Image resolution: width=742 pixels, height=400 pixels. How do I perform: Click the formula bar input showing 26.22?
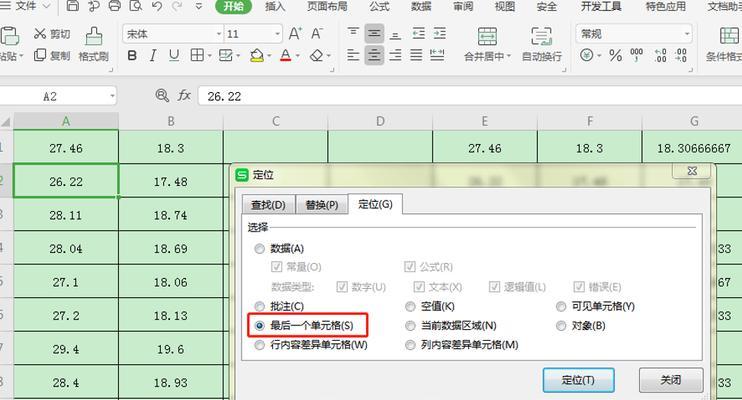coord(468,96)
